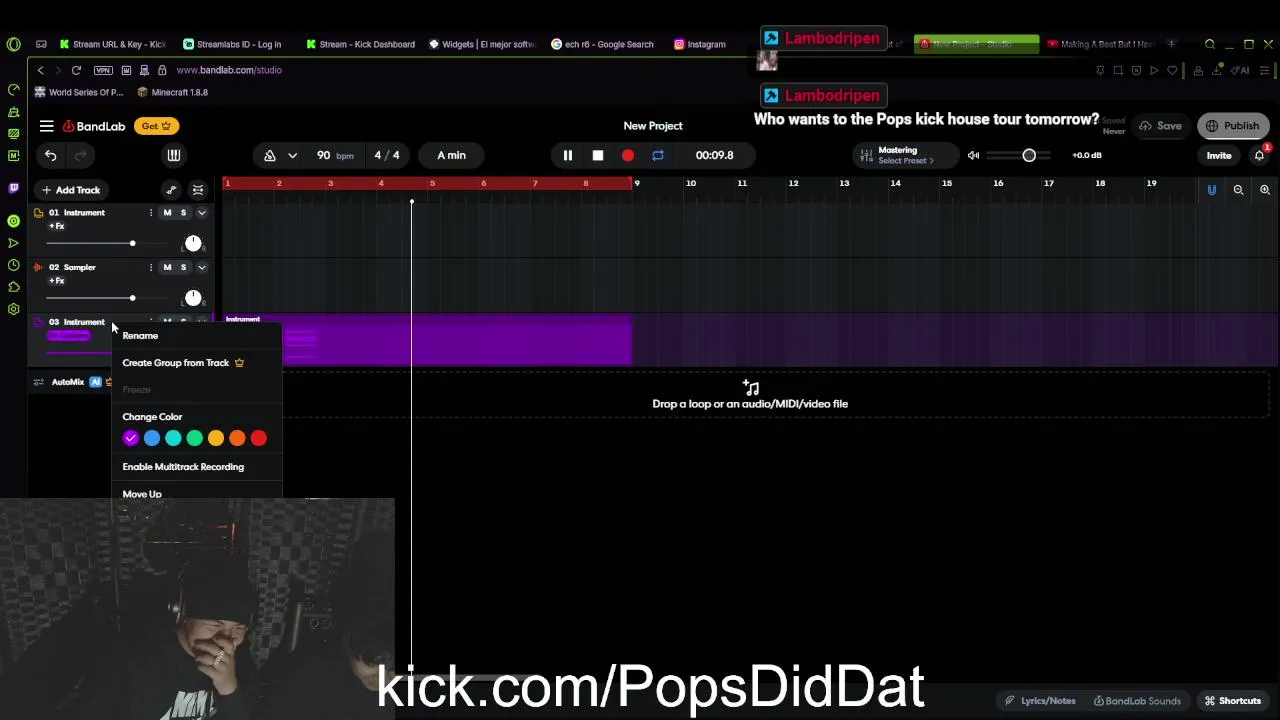Click the collapse tracks icon beside Add Track
The height and width of the screenshot is (720, 1280).
coord(198,190)
